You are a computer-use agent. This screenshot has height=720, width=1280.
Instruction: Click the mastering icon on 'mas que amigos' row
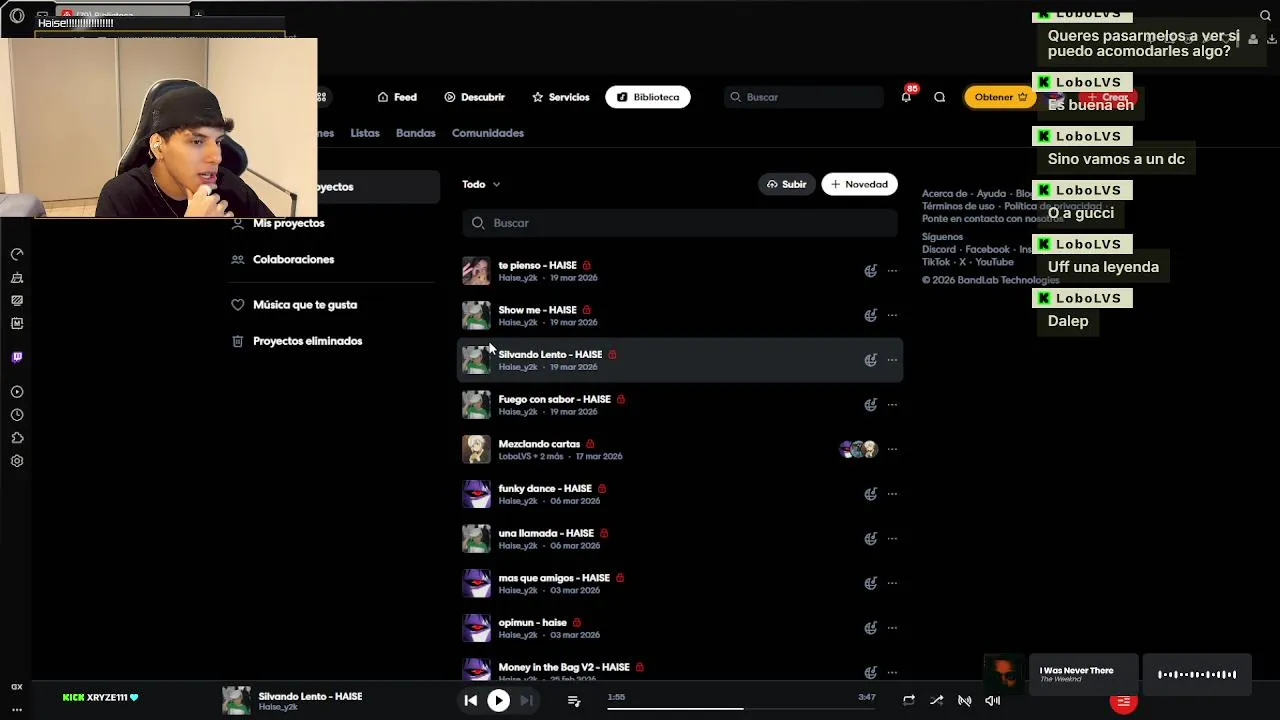870,583
